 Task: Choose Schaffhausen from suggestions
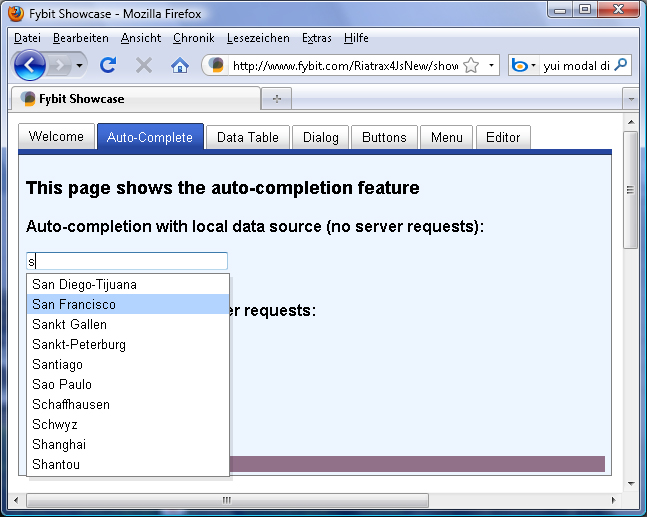coord(128,404)
